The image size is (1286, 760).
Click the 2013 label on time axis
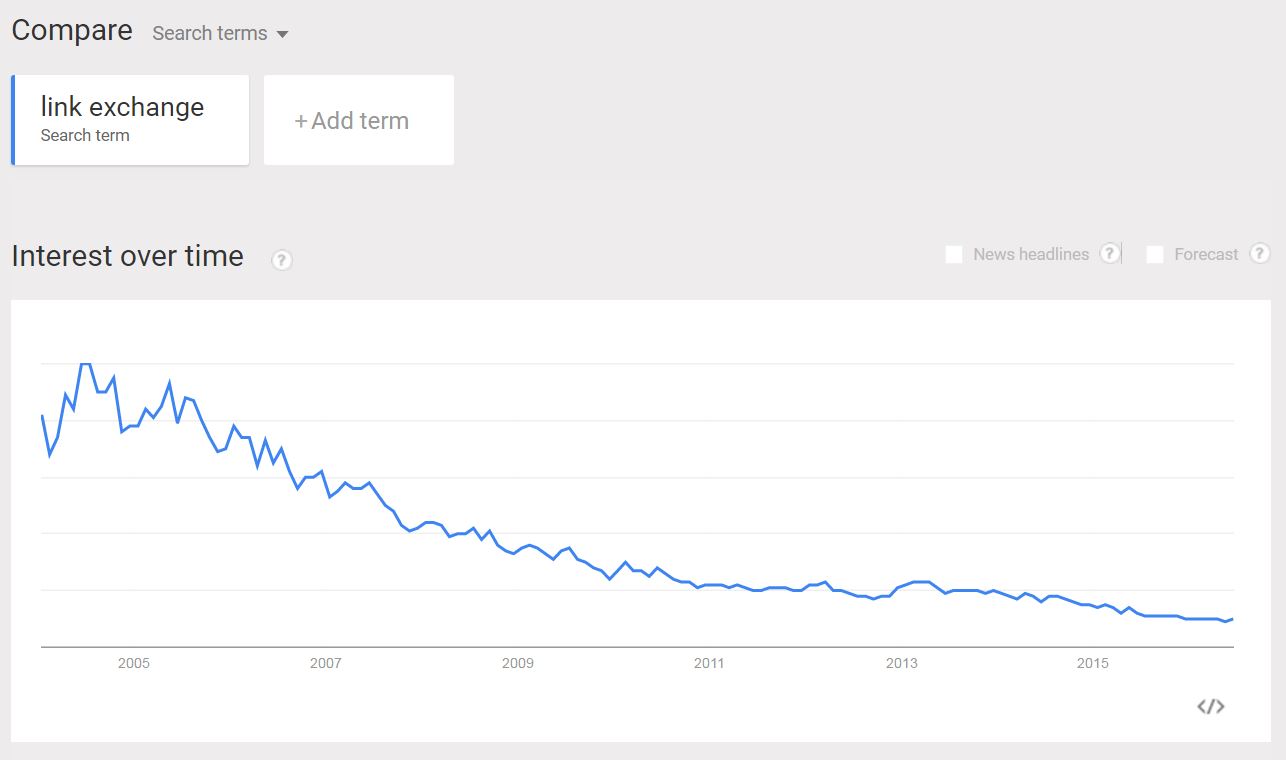[901, 663]
